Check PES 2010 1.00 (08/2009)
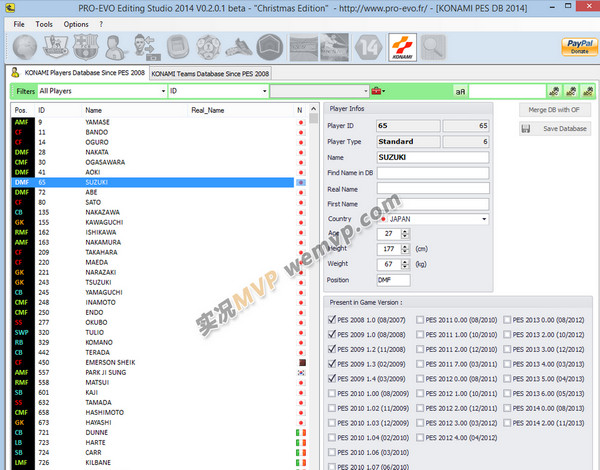Screen dimensions: 600x470 [x=332, y=393]
